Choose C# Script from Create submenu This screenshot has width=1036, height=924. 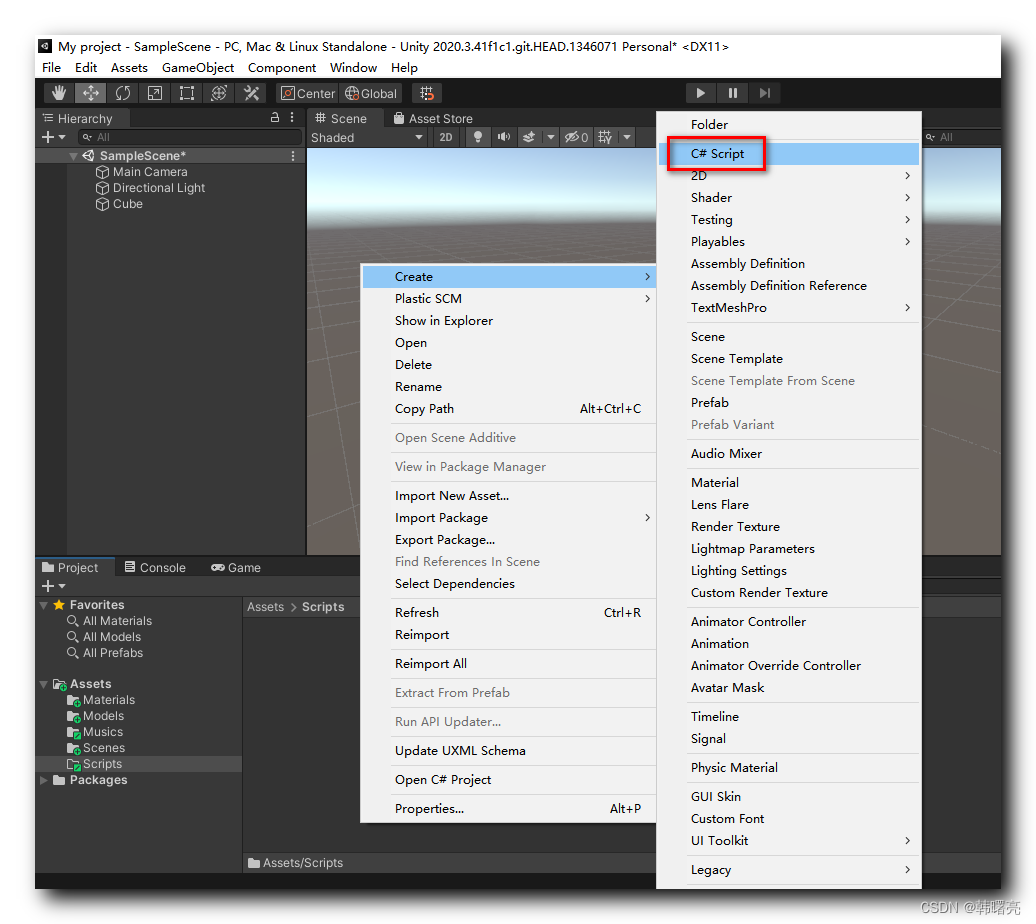(x=789, y=154)
